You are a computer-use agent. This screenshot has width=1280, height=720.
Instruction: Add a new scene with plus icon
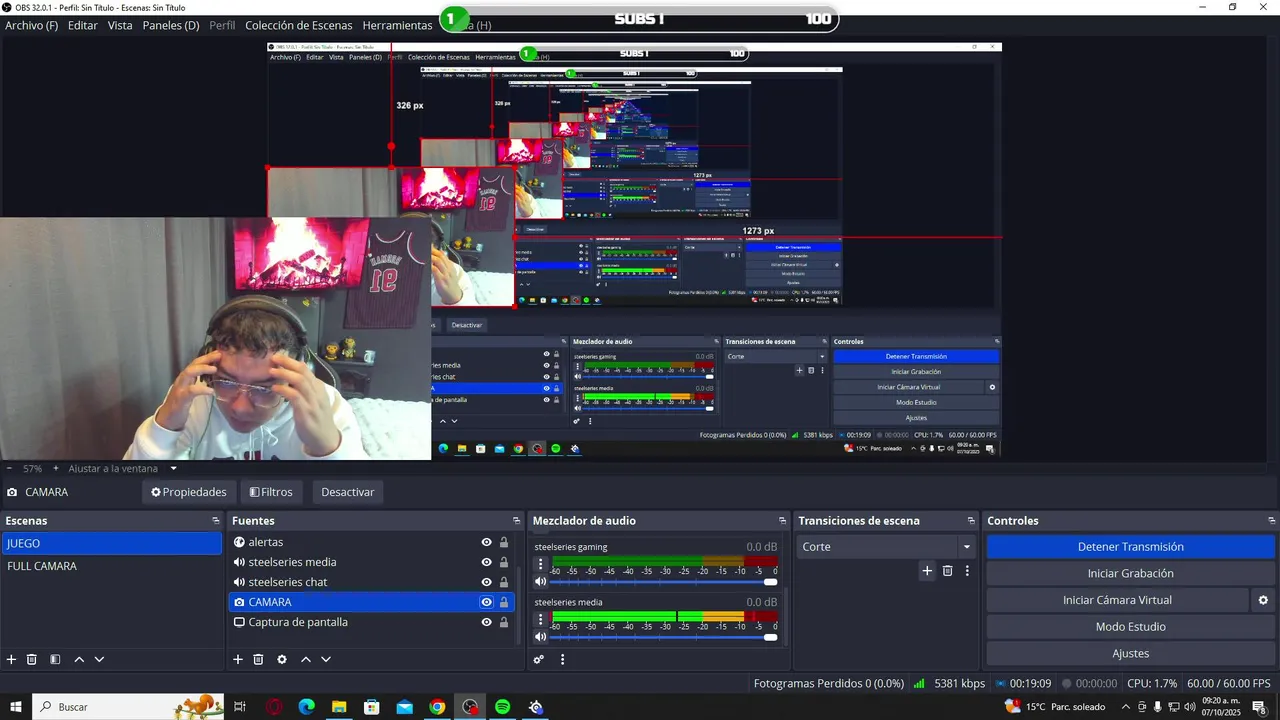point(12,659)
